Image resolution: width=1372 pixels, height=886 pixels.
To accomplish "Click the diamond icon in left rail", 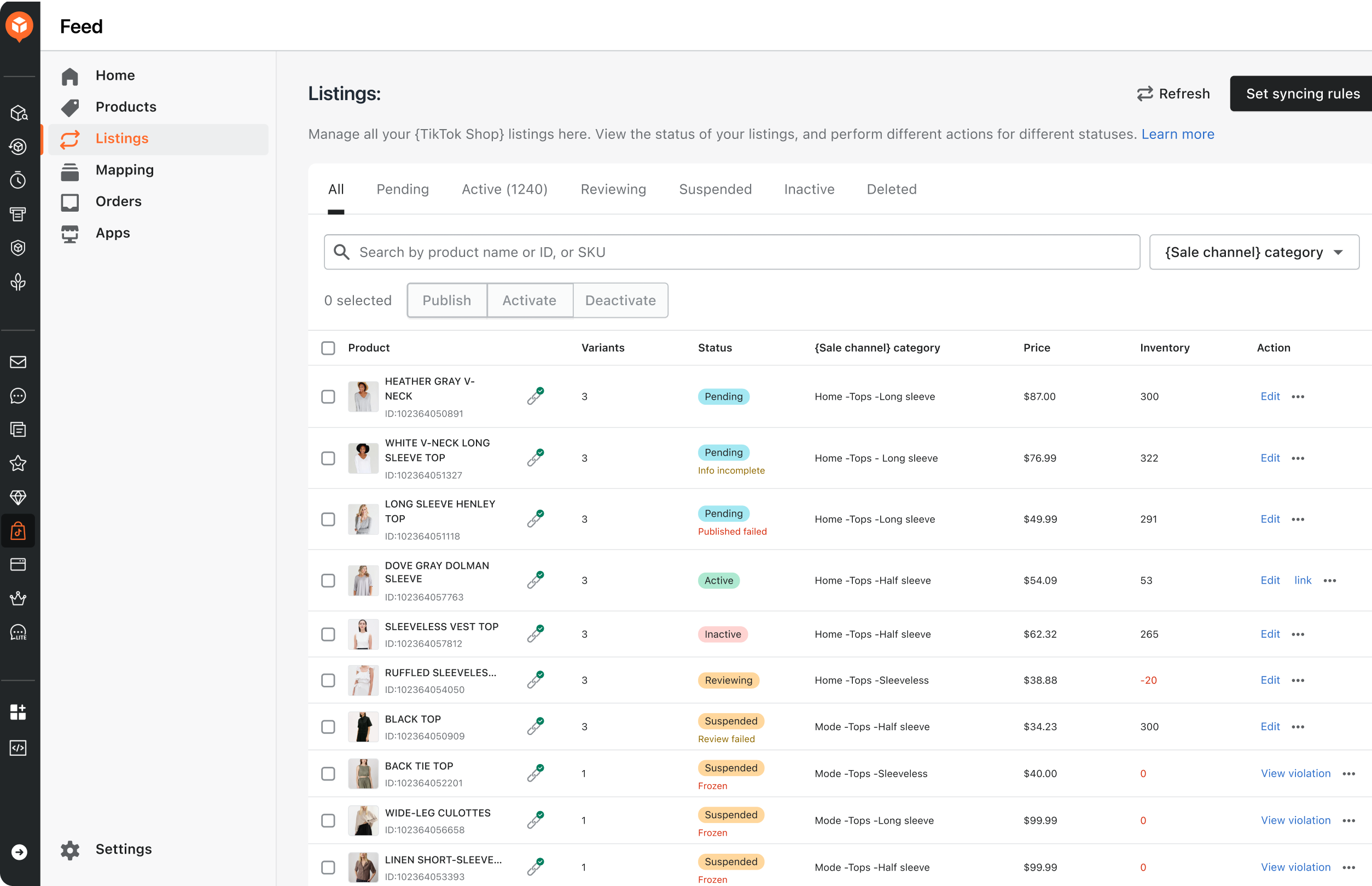I will 19,497.
